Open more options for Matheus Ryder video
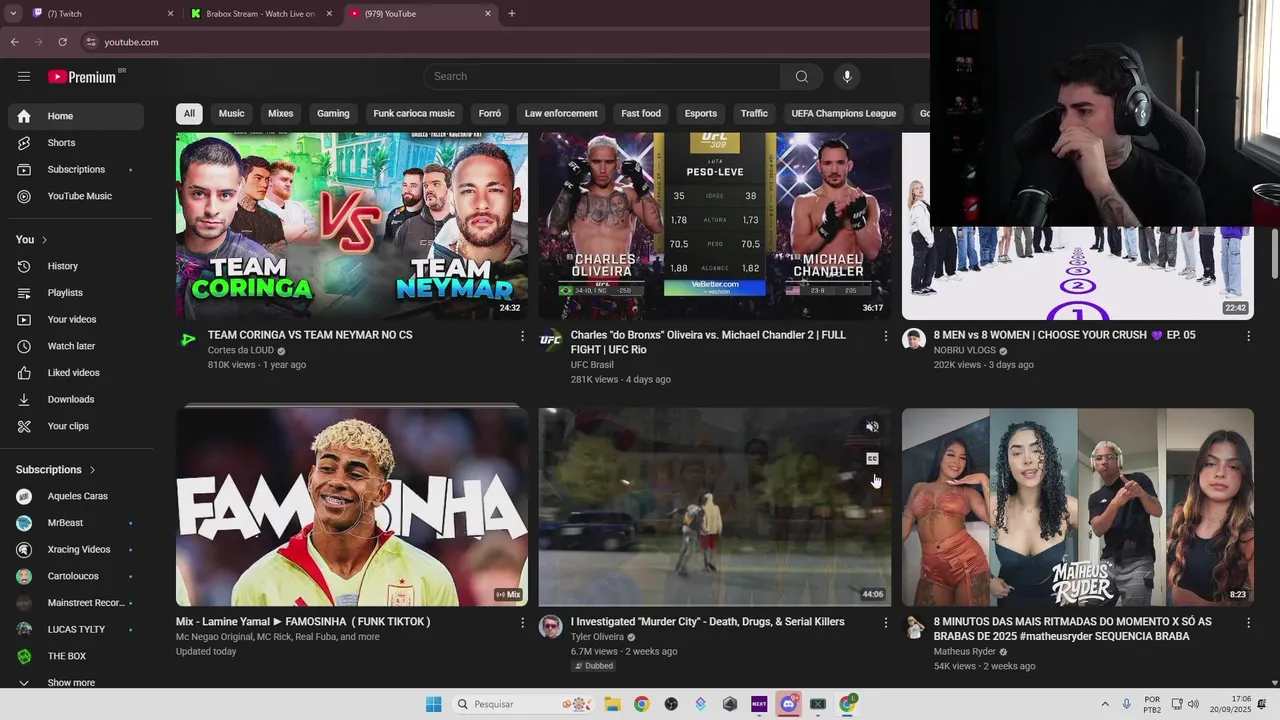This screenshot has width=1280, height=720. point(1248,623)
